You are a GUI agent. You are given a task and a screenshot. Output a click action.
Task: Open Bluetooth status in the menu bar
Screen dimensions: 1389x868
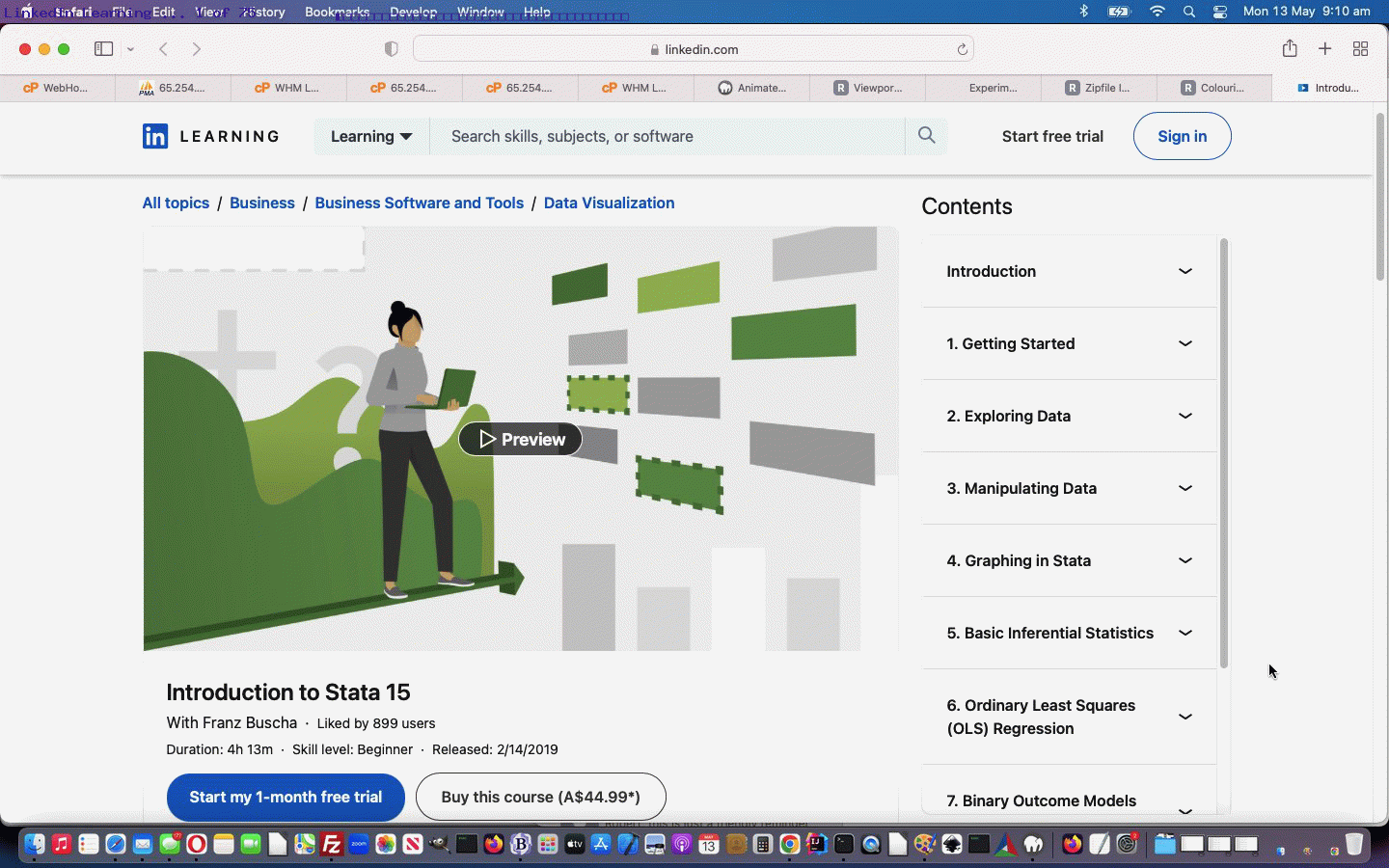[x=1083, y=12]
